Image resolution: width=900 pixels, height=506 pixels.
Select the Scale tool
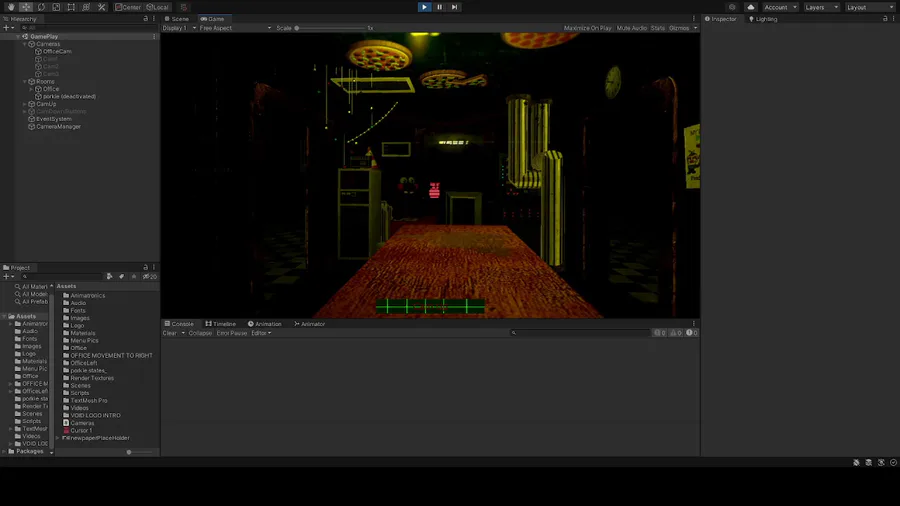click(56, 7)
